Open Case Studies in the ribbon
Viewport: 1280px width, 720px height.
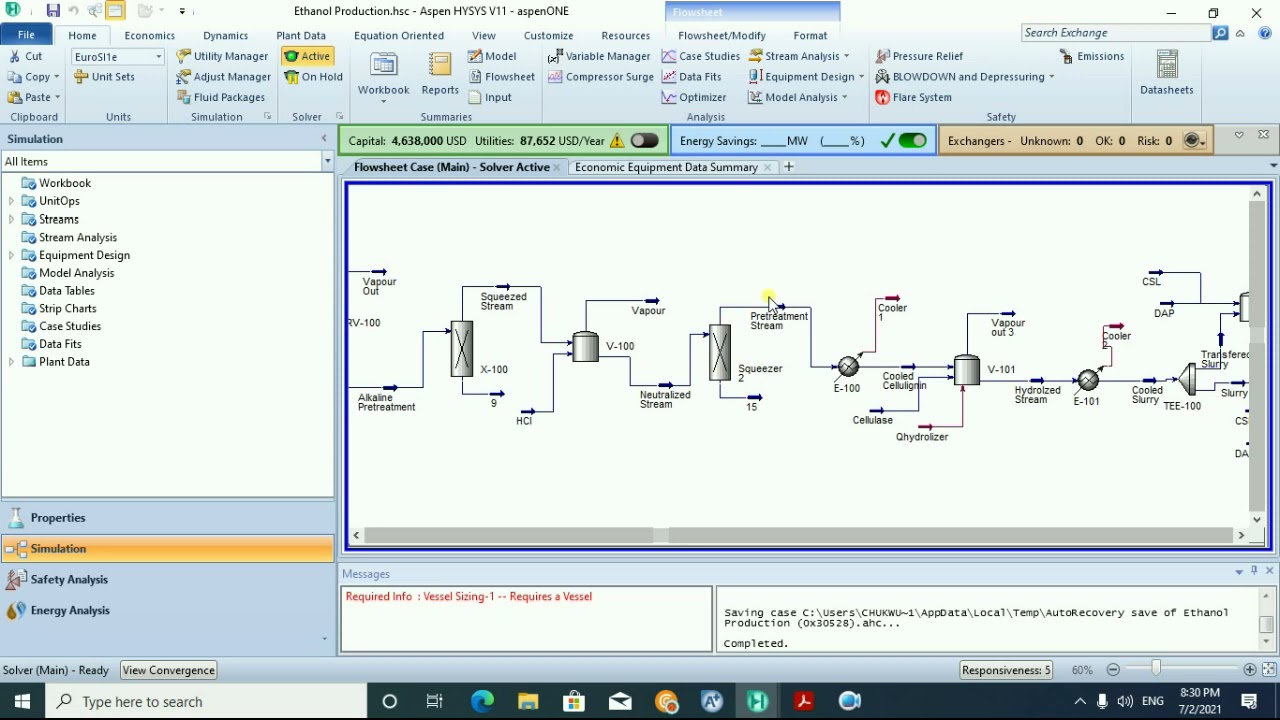(701, 56)
